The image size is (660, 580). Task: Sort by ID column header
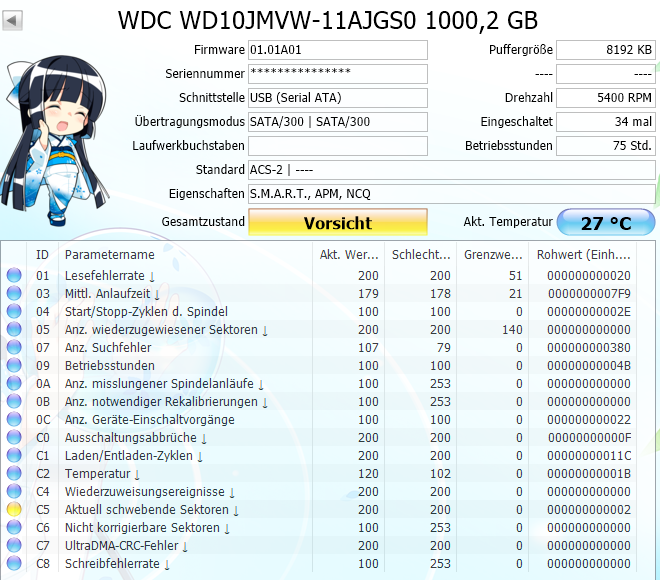pos(42,255)
